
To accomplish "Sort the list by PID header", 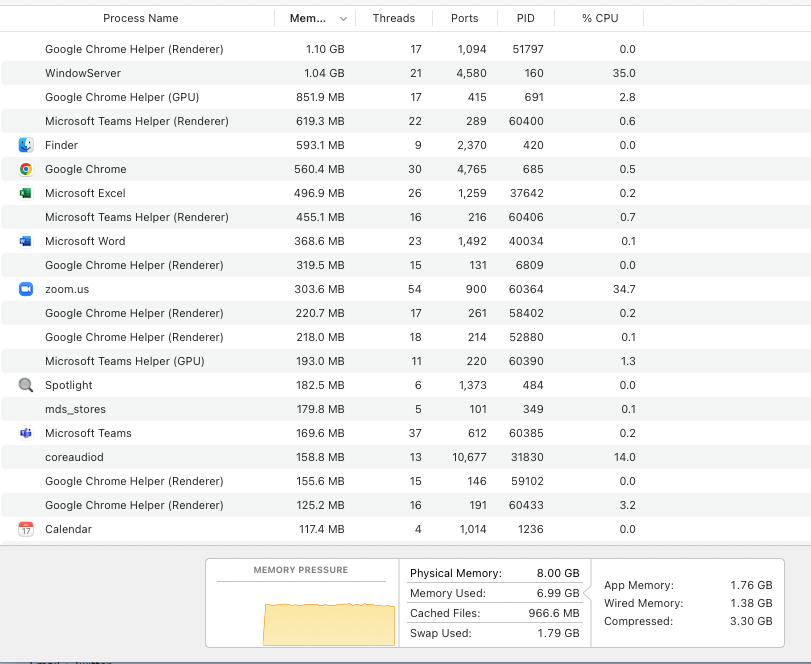I will pos(525,18).
